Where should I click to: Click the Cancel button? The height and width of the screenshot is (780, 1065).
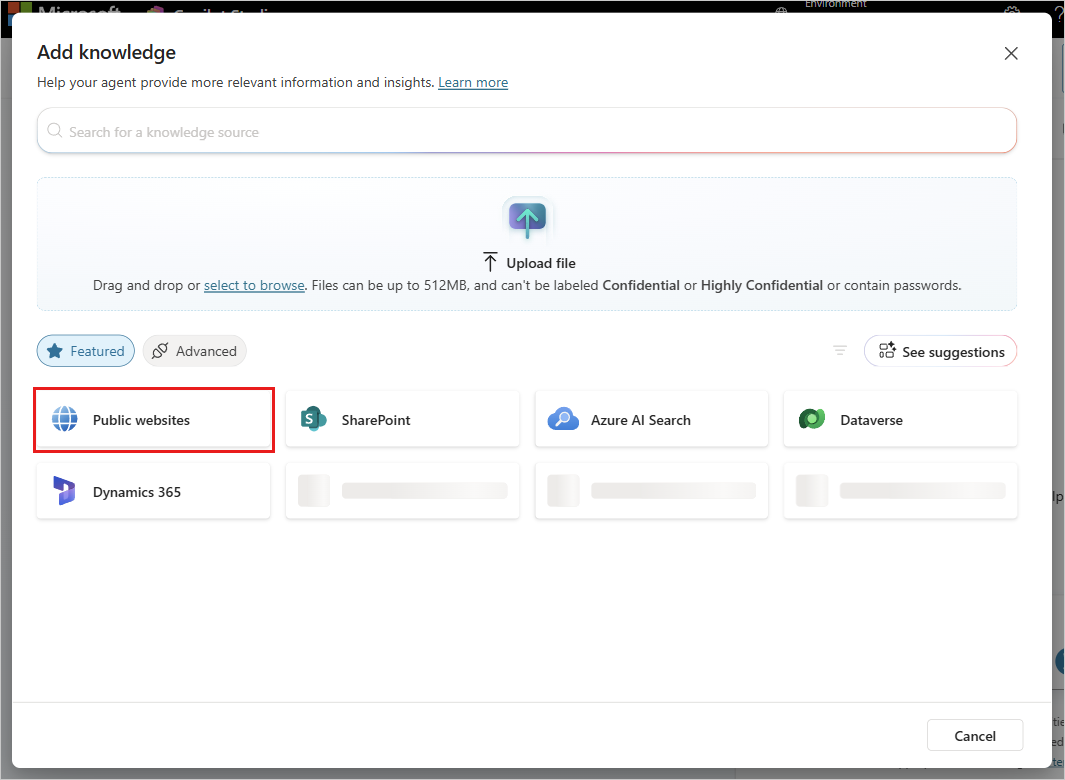[x=975, y=735]
